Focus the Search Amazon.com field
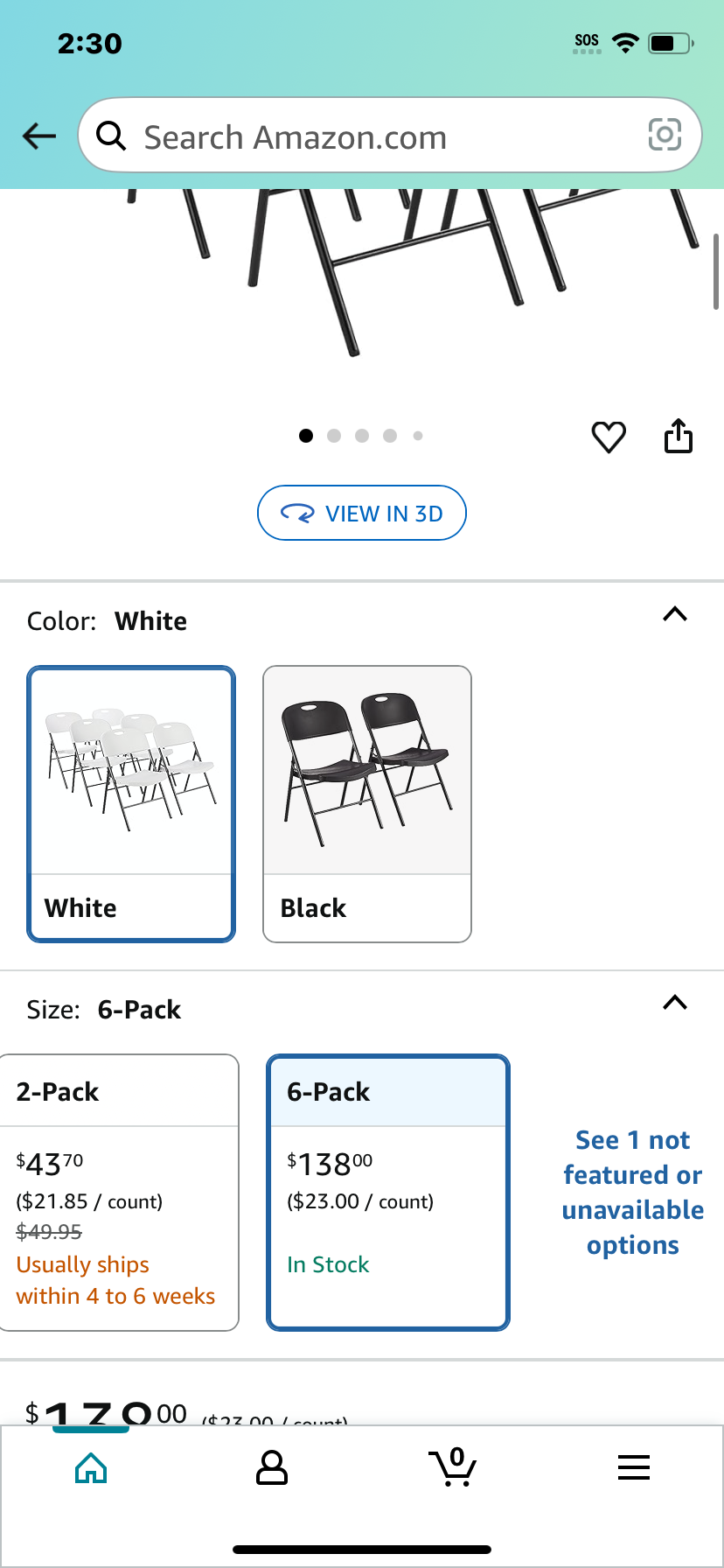The image size is (724, 1568). click(x=390, y=135)
